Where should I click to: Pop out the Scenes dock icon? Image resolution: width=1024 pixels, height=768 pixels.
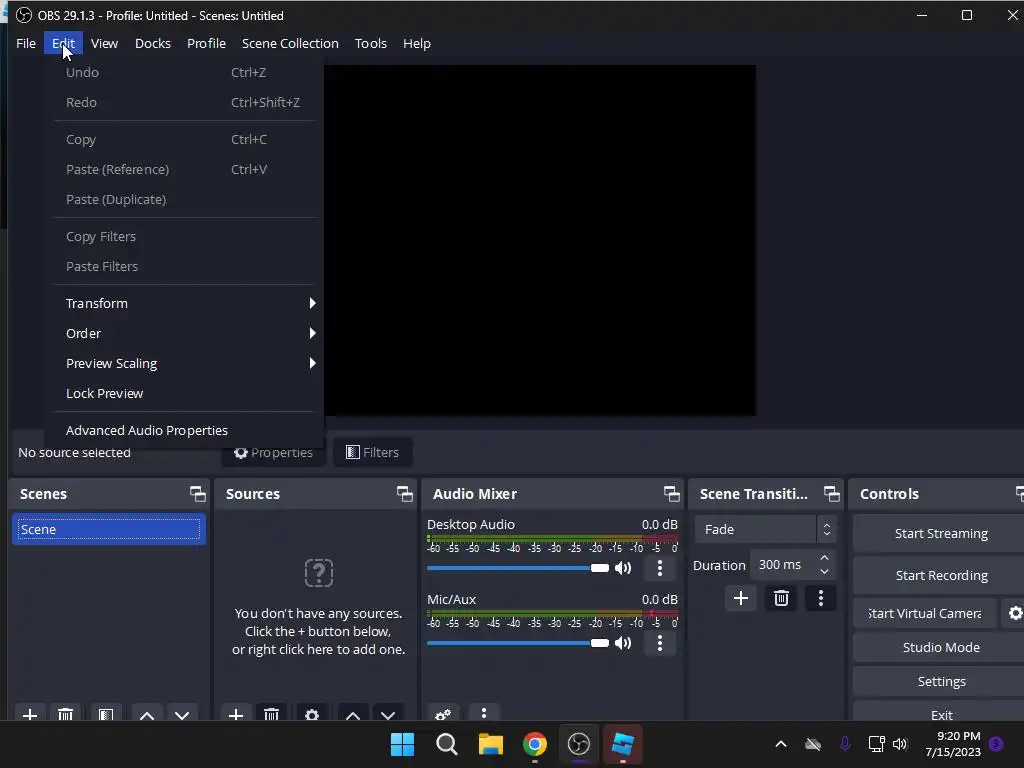(197, 494)
